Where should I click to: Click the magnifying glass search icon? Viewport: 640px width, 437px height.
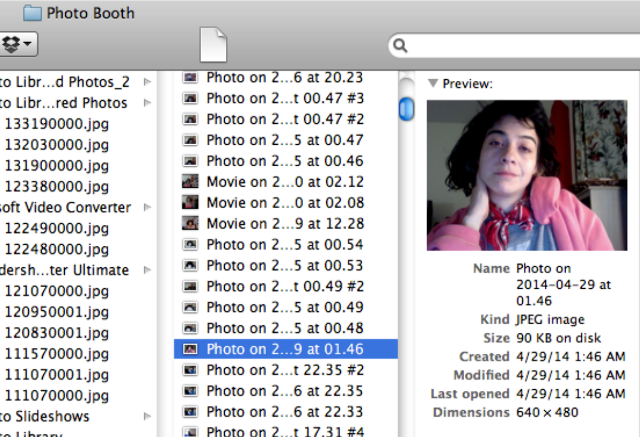(x=400, y=45)
